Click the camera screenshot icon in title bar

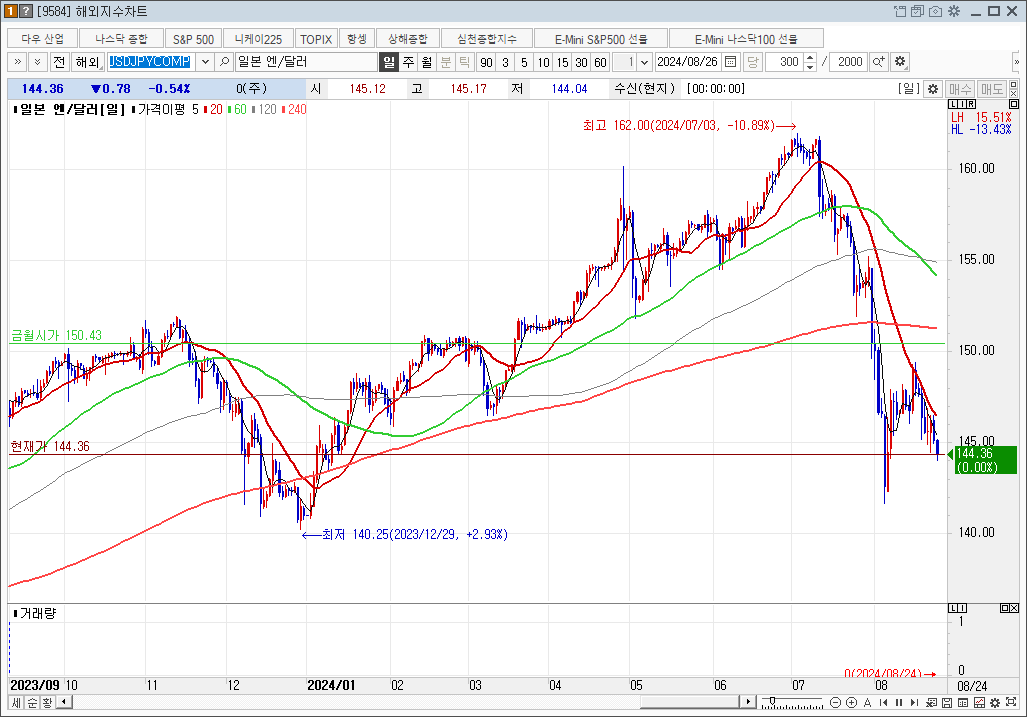pos(935,11)
